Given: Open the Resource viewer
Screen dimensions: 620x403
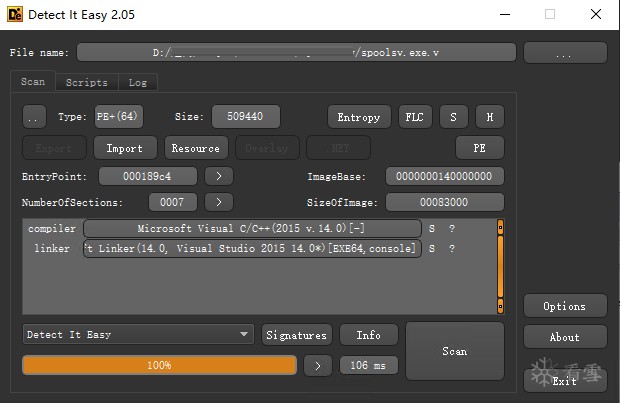Looking at the screenshot, I should pyautogui.click(x=196, y=148).
